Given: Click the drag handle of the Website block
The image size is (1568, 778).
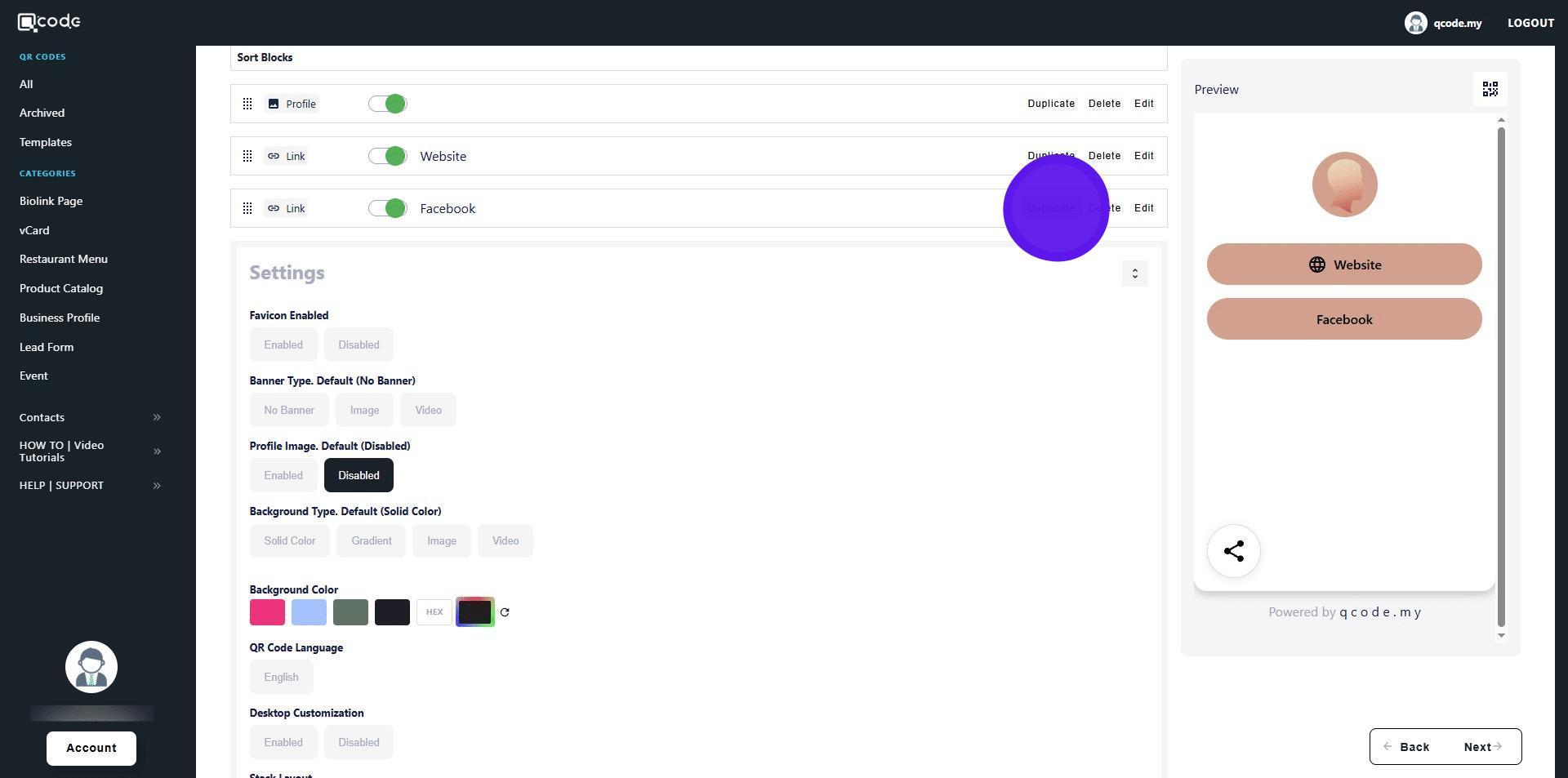Looking at the screenshot, I should (247, 156).
